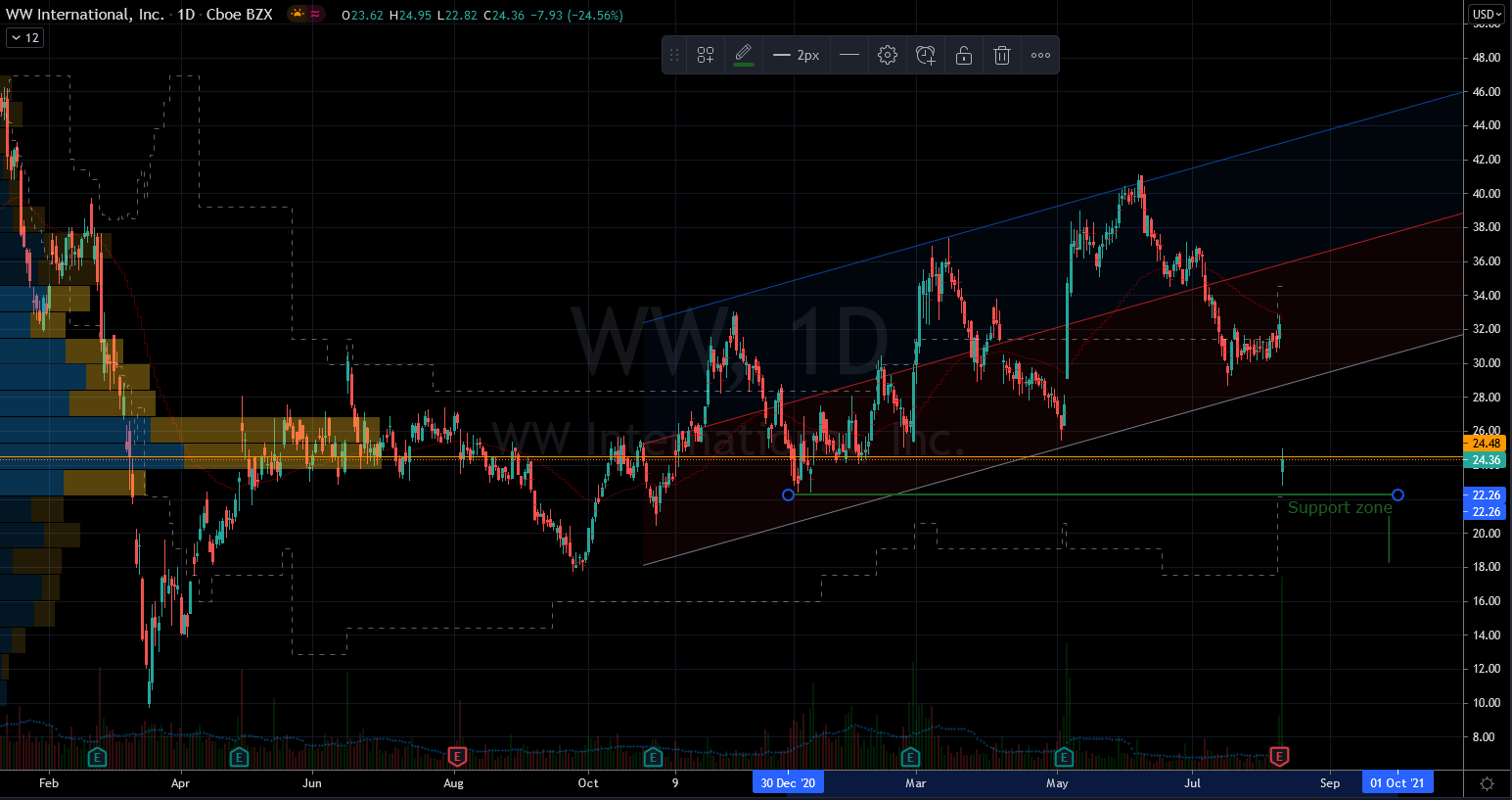
Task: Click the 30.00 price scale label
Action: tap(1486, 363)
